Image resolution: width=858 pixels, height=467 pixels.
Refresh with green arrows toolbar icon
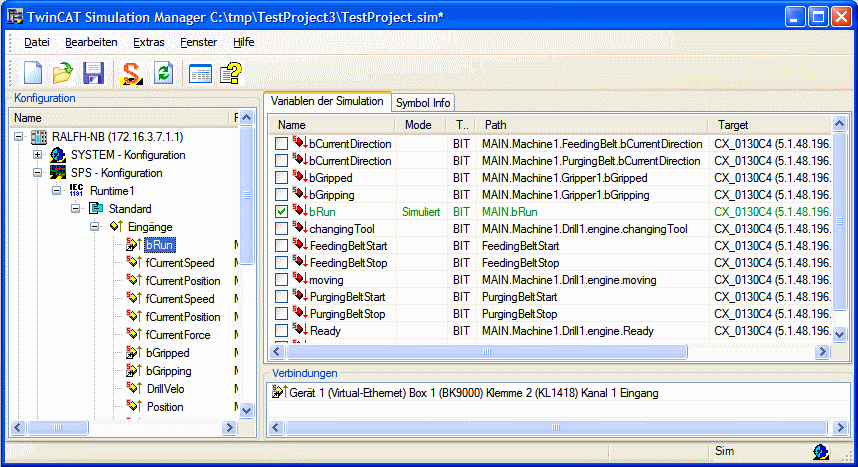pos(164,73)
